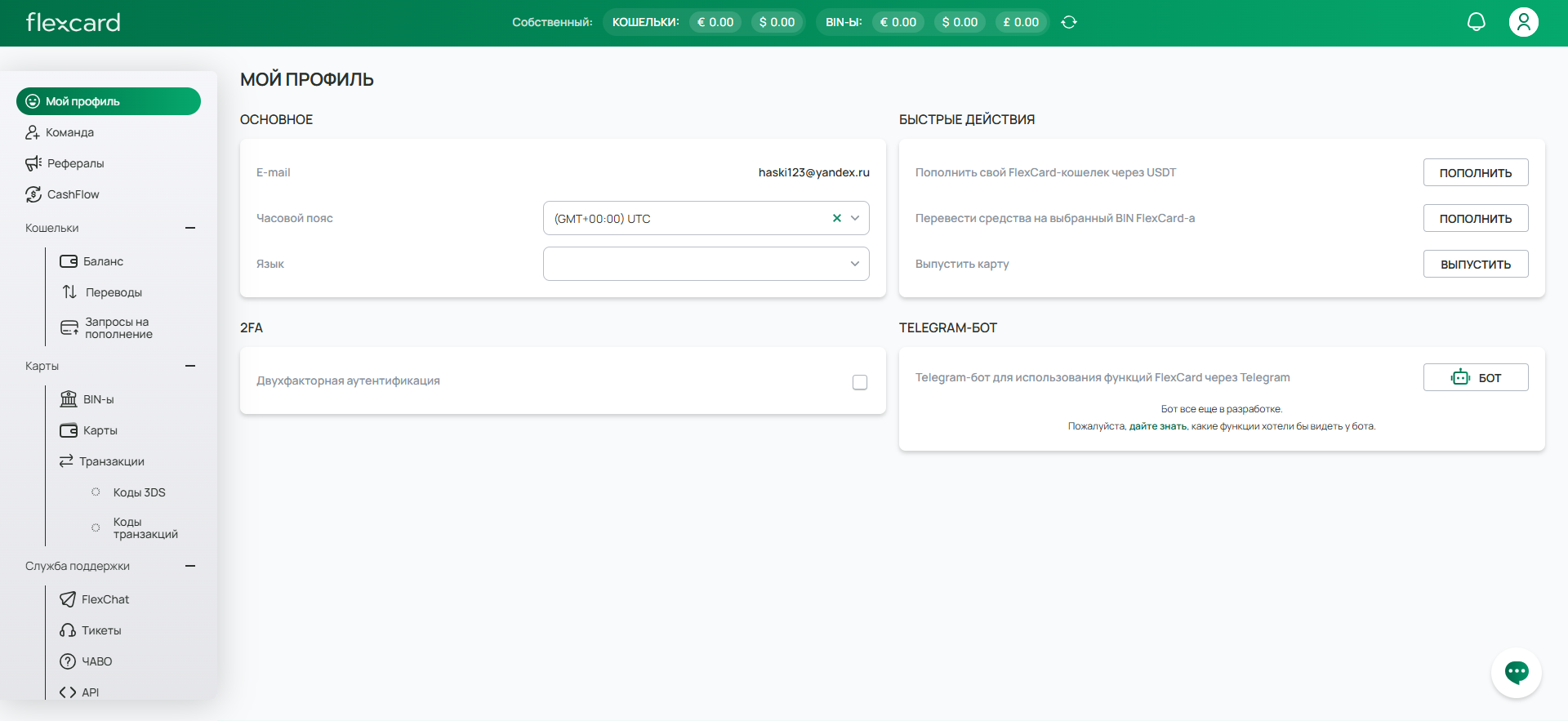Click the FlexChat label in the sidebar
The width and height of the screenshot is (1568, 721).
pos(105,599)
